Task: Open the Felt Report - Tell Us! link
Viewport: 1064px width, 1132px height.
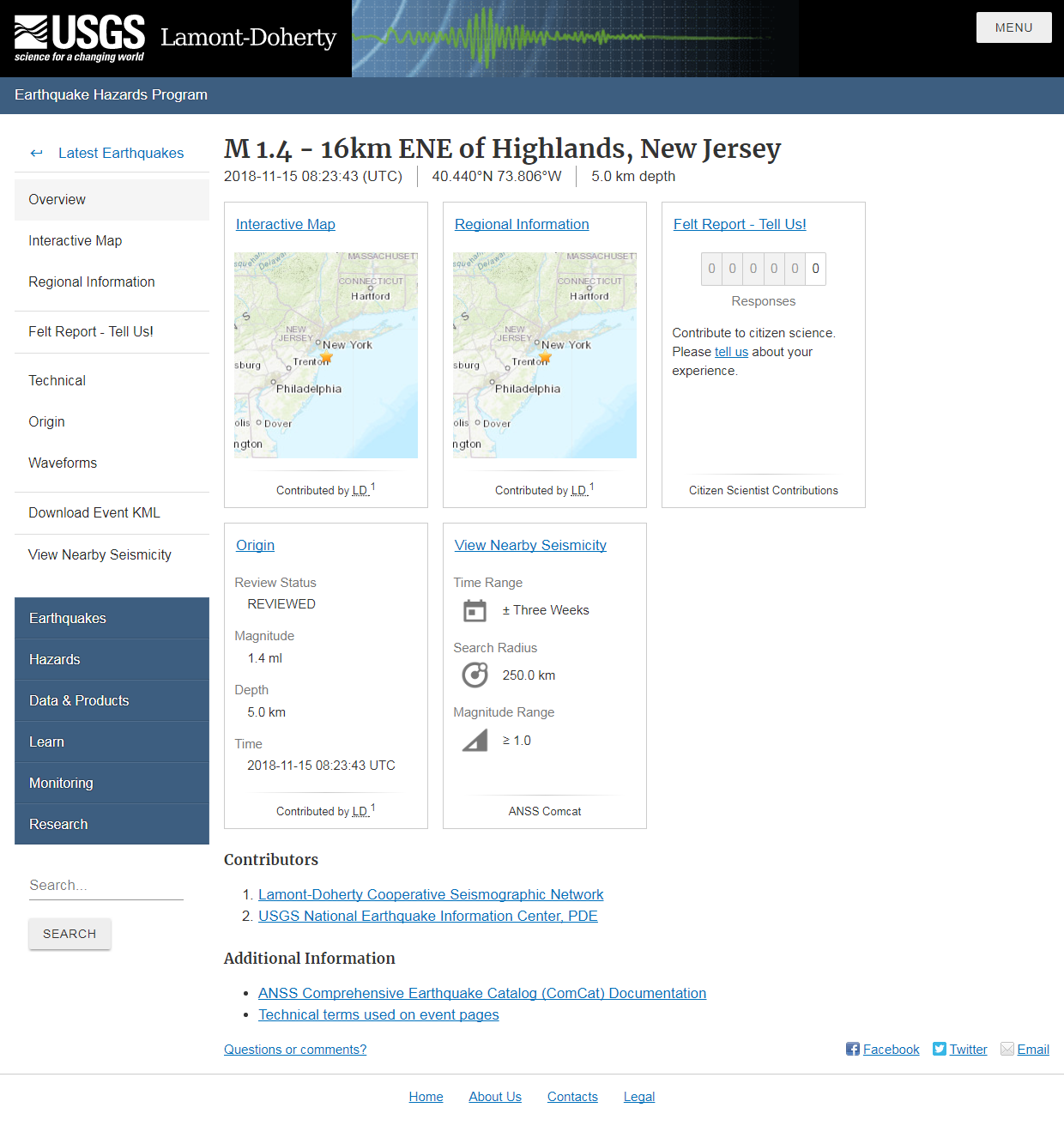Action: click(739, 224)
